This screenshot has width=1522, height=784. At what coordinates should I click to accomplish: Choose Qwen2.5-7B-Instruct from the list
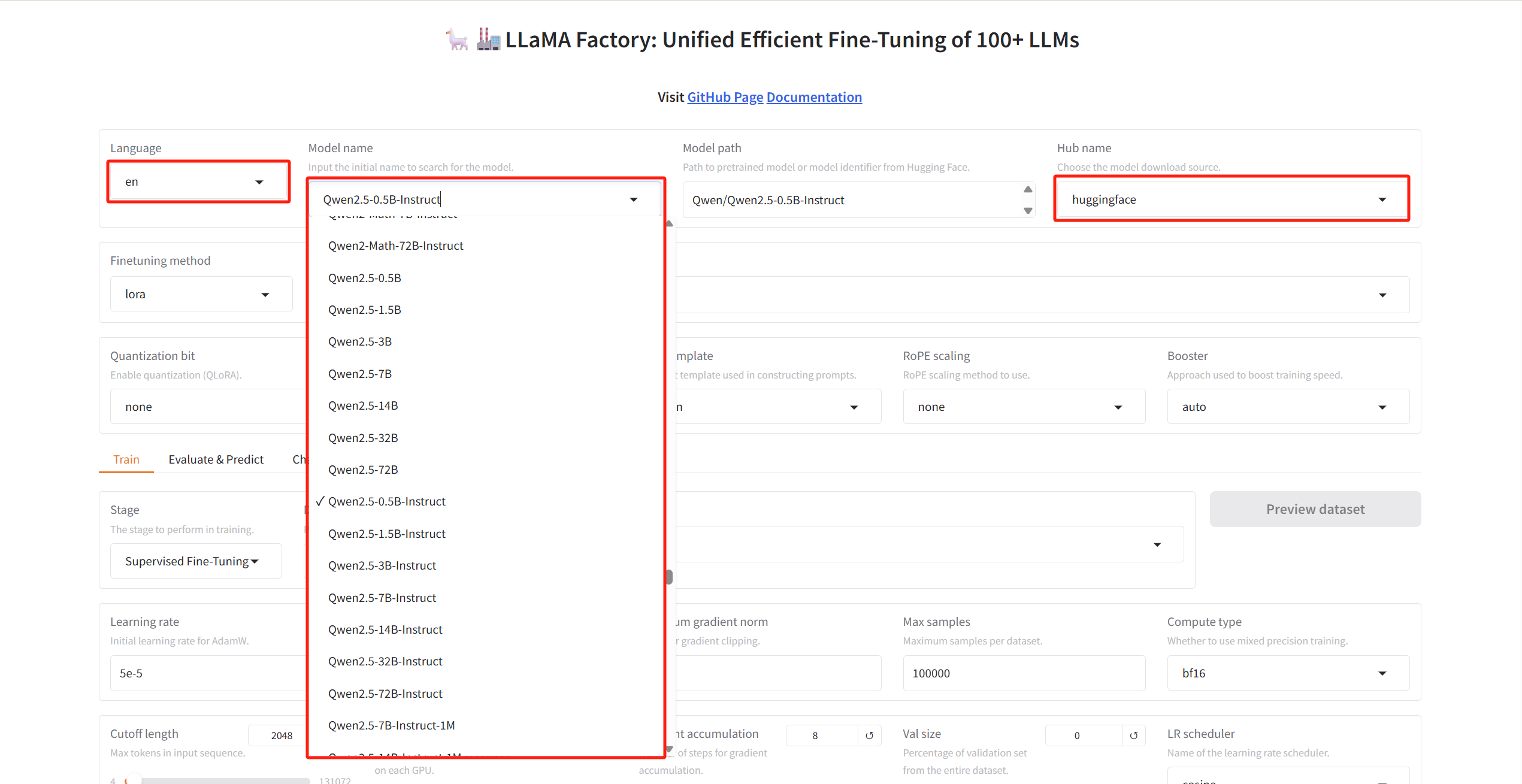[x=382, y=598]
